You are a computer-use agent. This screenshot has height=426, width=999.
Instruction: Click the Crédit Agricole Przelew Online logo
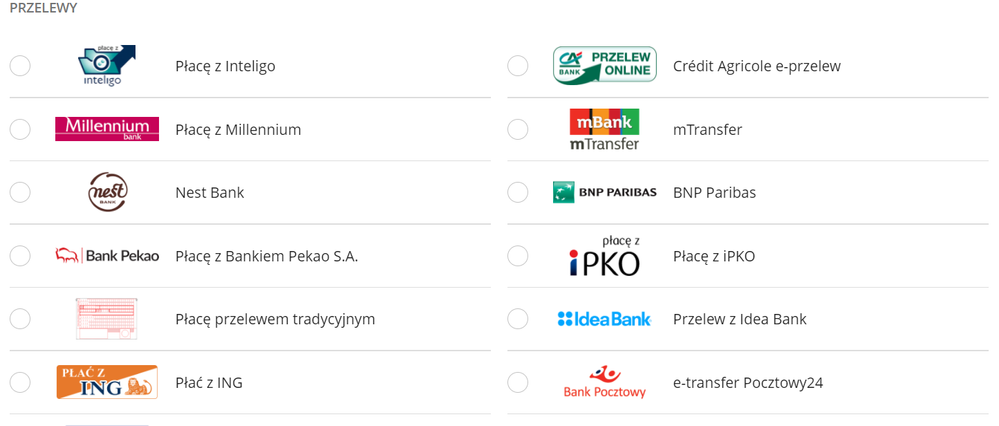pyautogui.click(x=605, y=65)
